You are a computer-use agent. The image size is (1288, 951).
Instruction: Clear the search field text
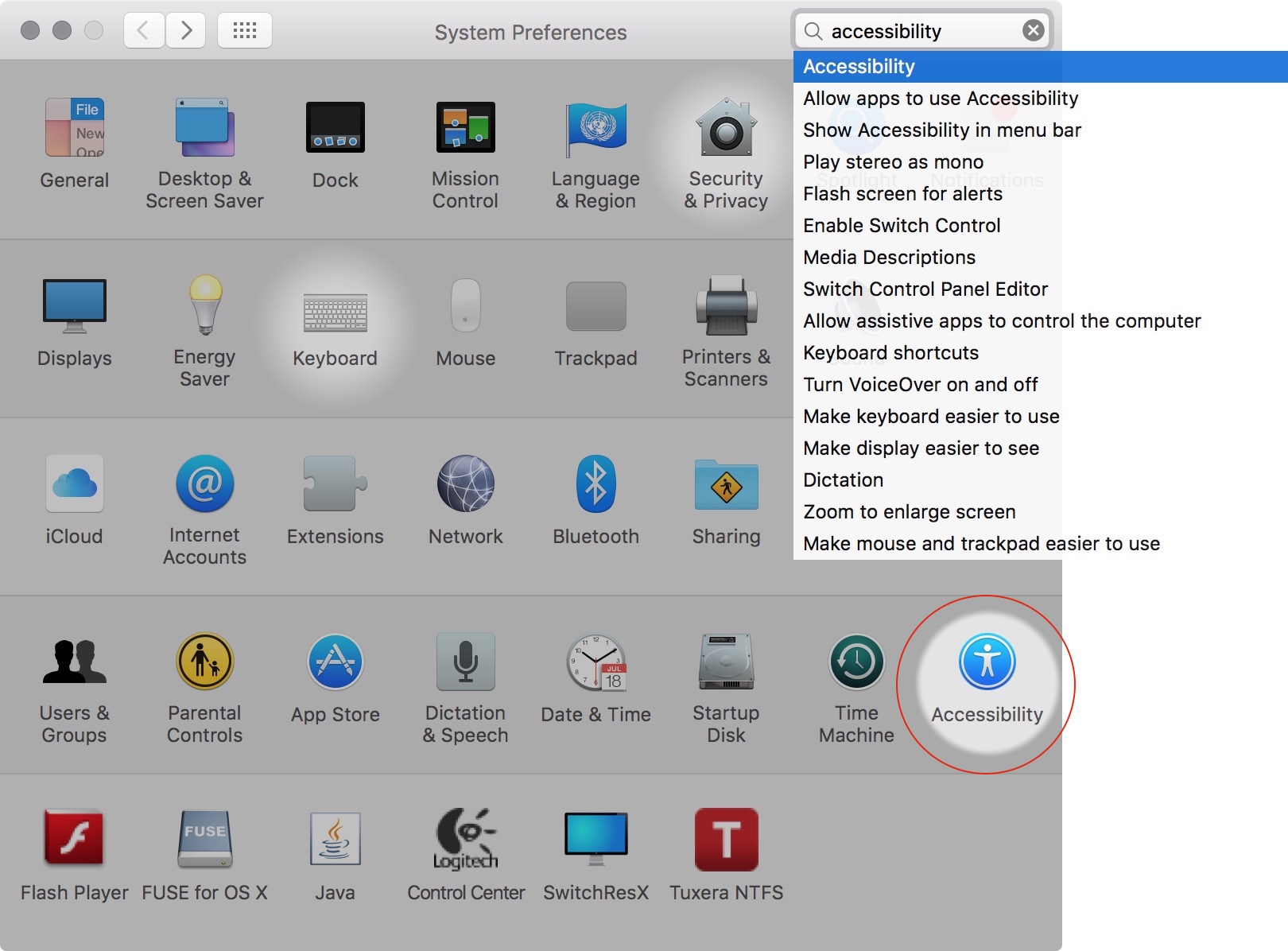[x=1033, y=31]
